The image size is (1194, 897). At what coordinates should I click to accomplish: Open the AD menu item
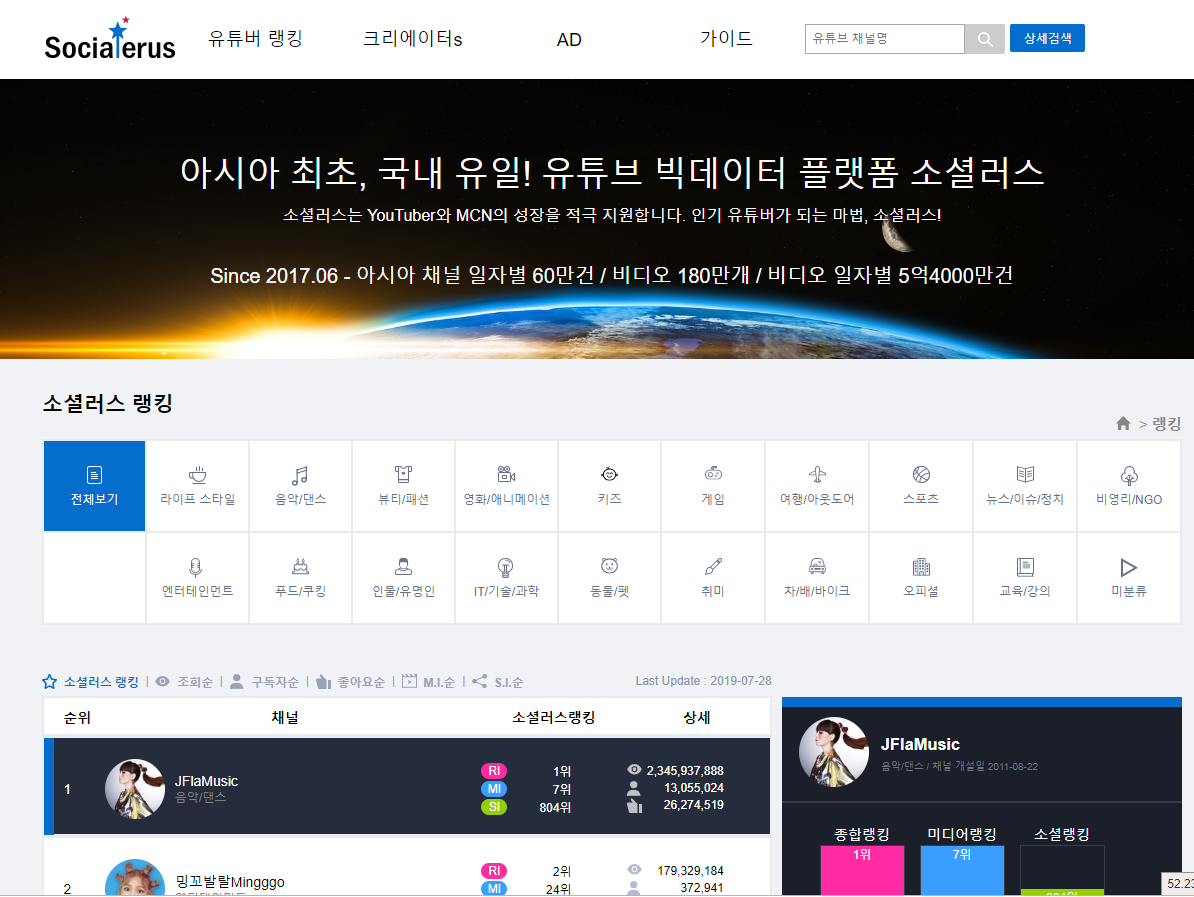(x=569, y=40)
